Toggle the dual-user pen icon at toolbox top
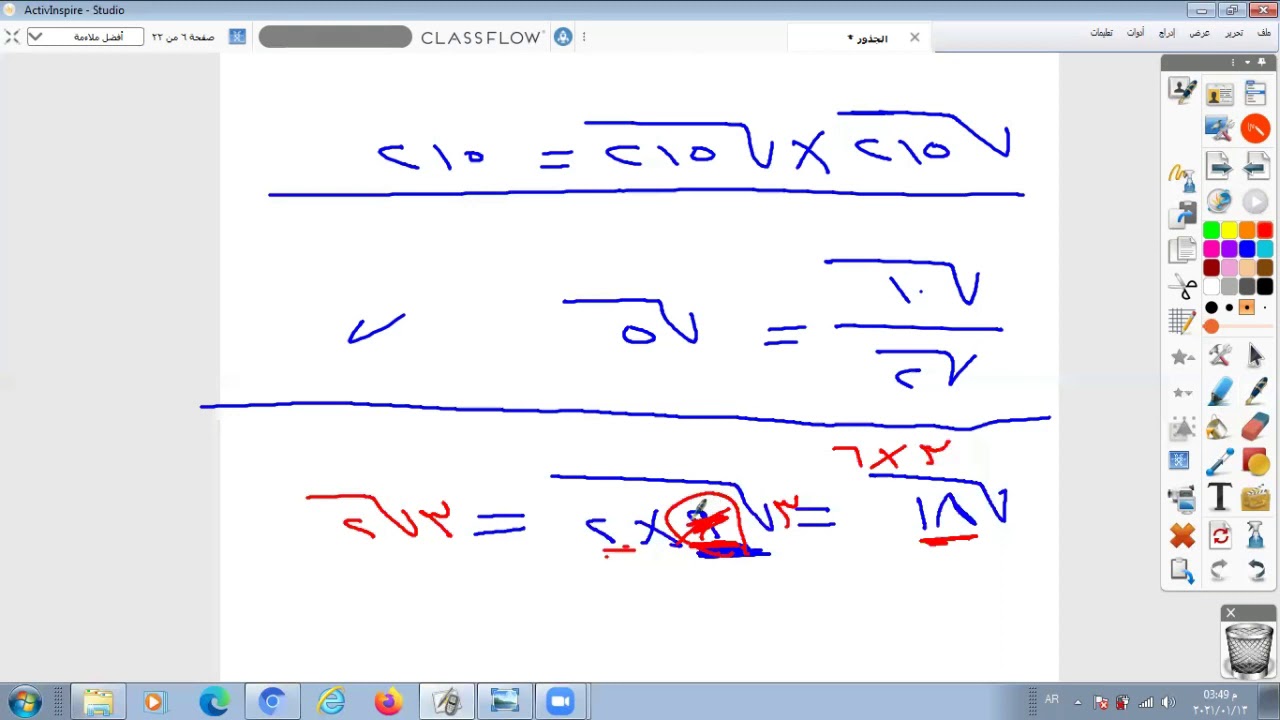1280x720 pixels. pos(1183,91)
